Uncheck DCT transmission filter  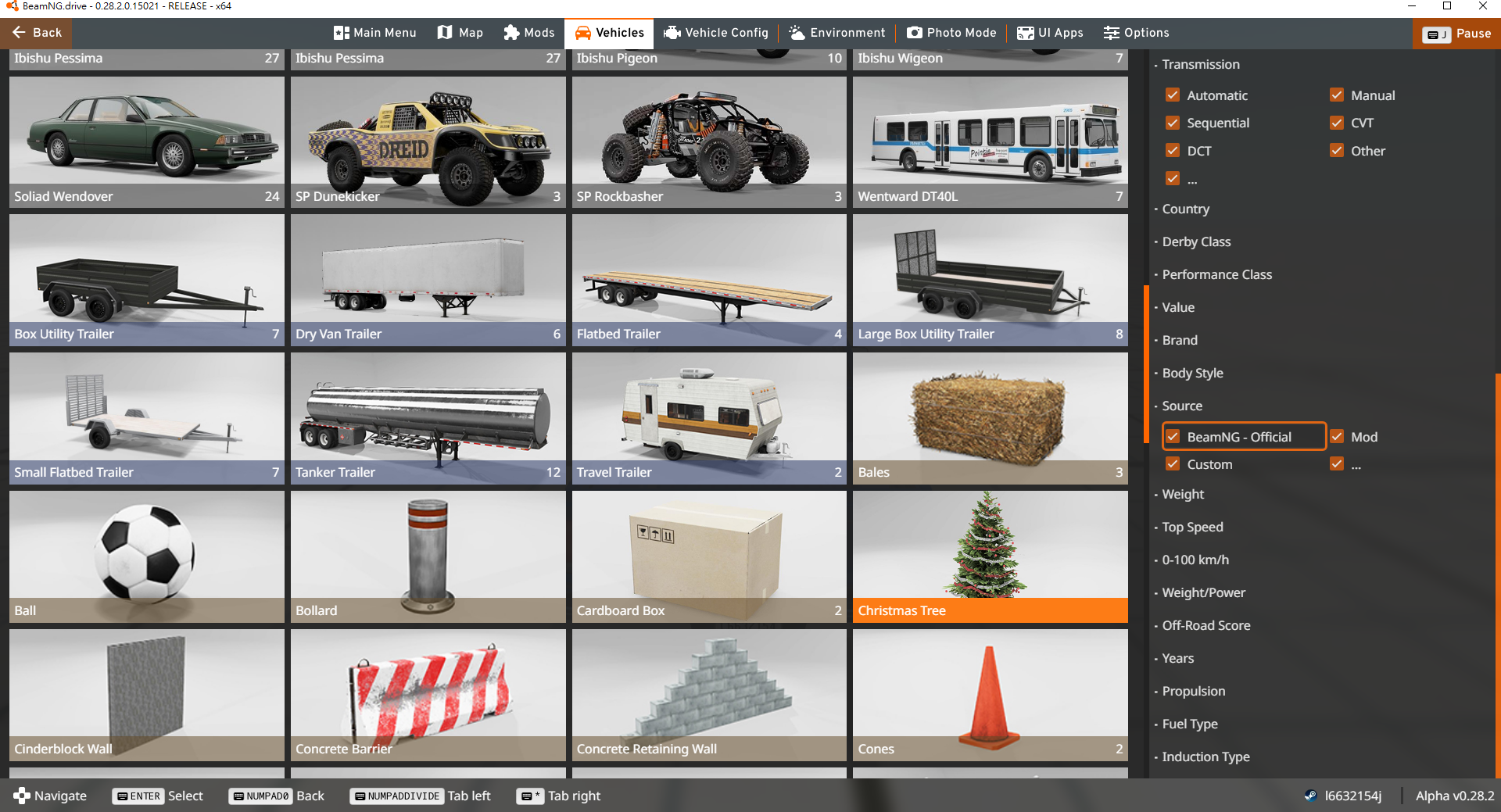(x=1173, y=150)
